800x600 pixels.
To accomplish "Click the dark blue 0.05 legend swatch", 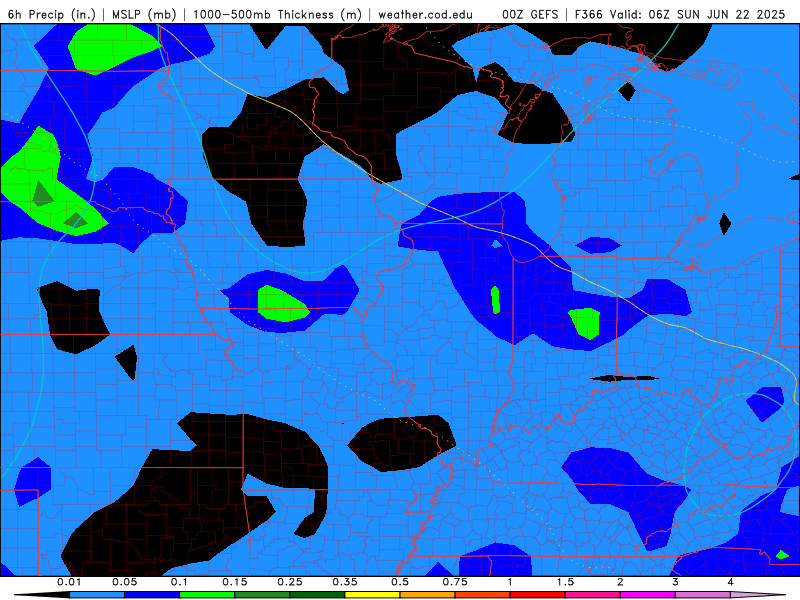I will click(x=152, y=595).
